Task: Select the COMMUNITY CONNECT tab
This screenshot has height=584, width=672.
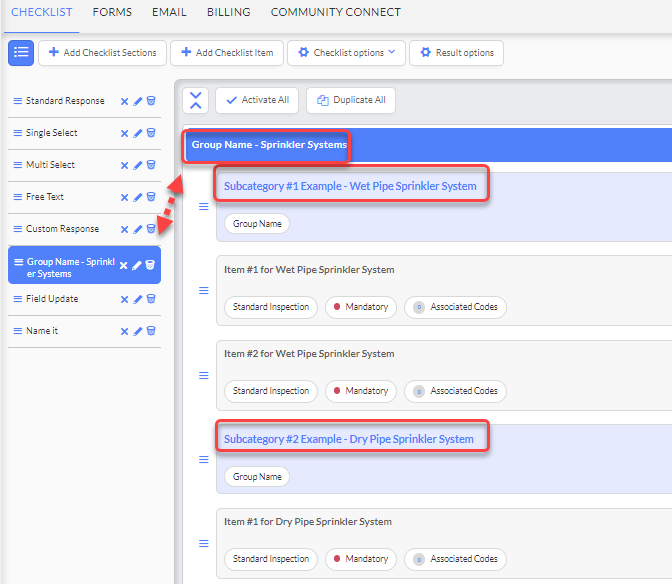Action: tap(336, 12)
